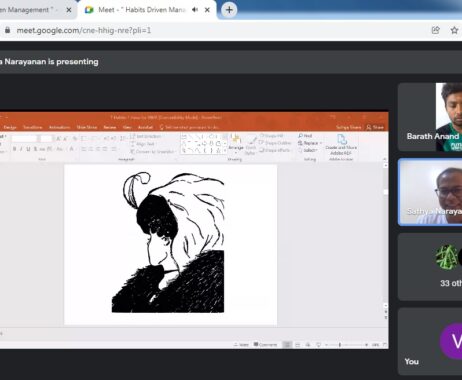Switch to Reading view icon
This screenshot has height=380, width=462.
(x=308, y=345)
